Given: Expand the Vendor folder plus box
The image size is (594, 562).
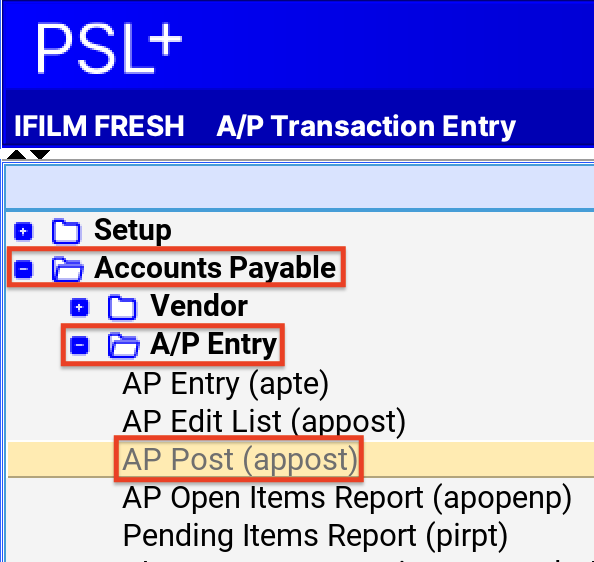Looking at the screenshot, I should pyautogui.click(x=79, y=307).
